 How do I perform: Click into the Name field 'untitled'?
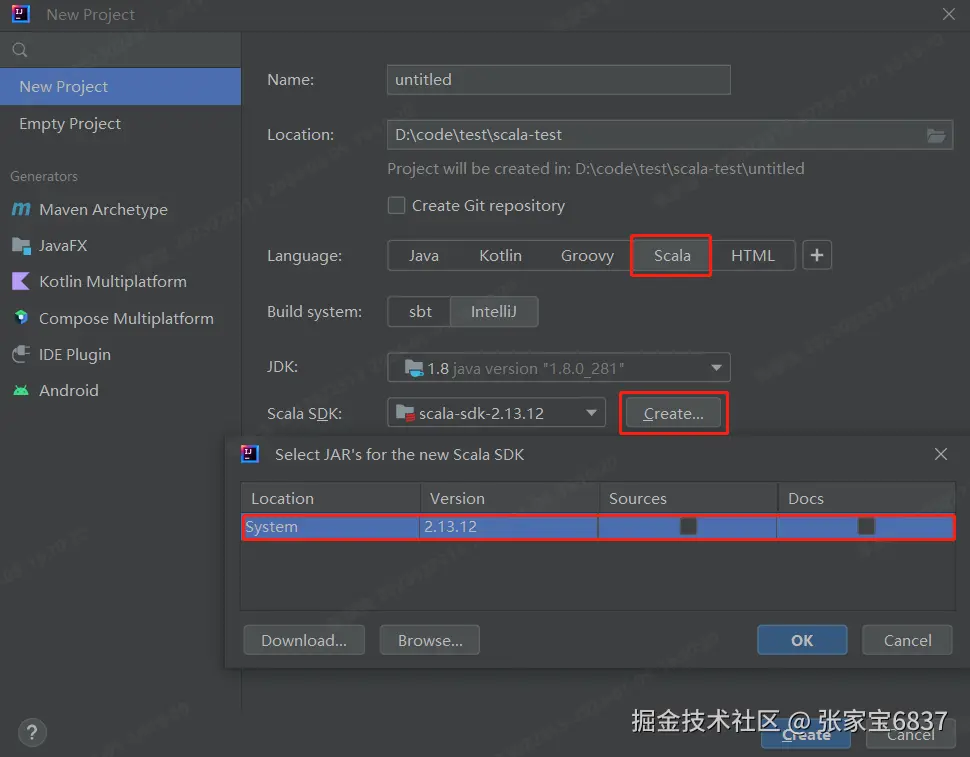pos(559,80)
